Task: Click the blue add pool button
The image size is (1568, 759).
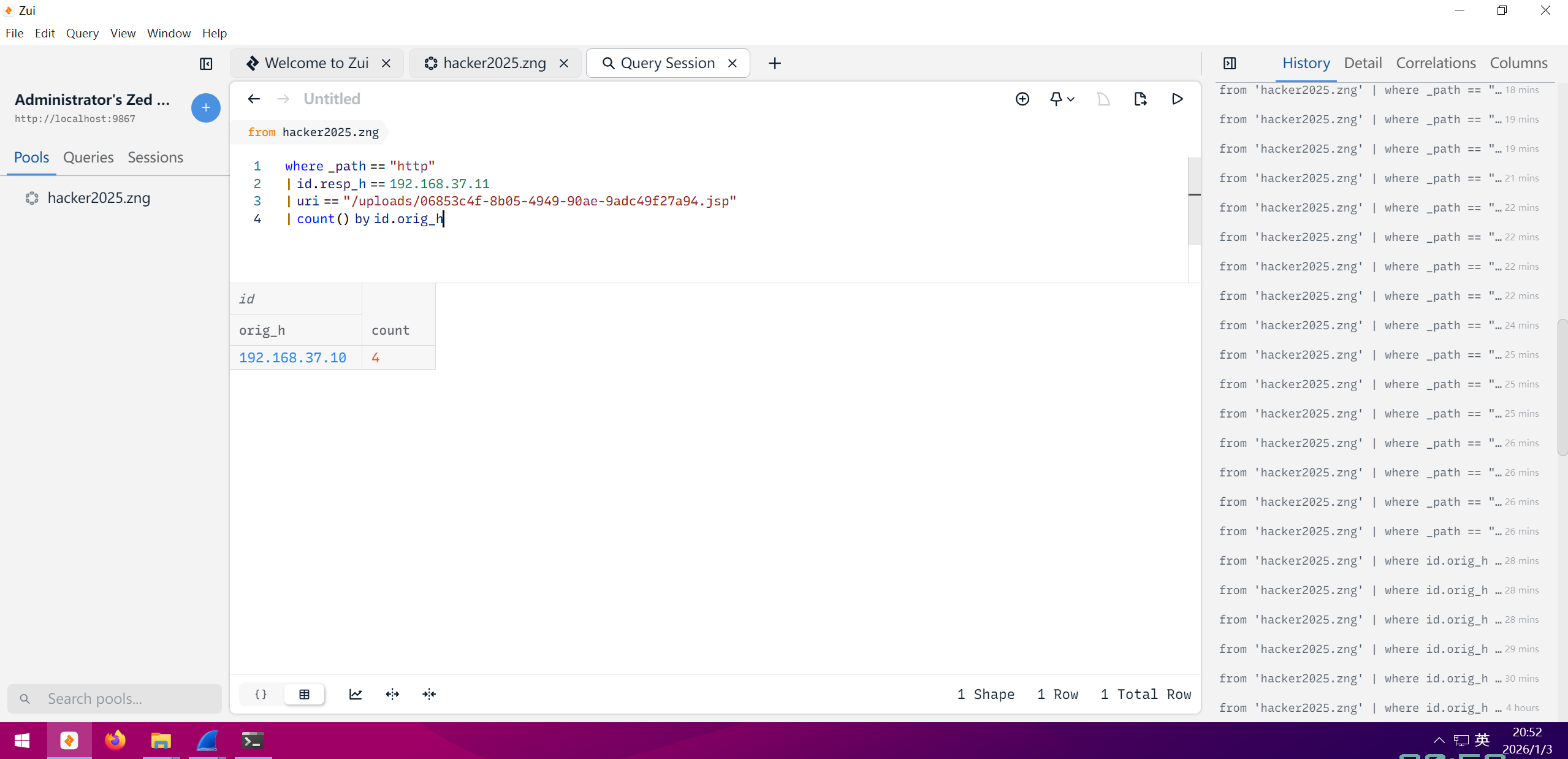Action: click(206, 108)
